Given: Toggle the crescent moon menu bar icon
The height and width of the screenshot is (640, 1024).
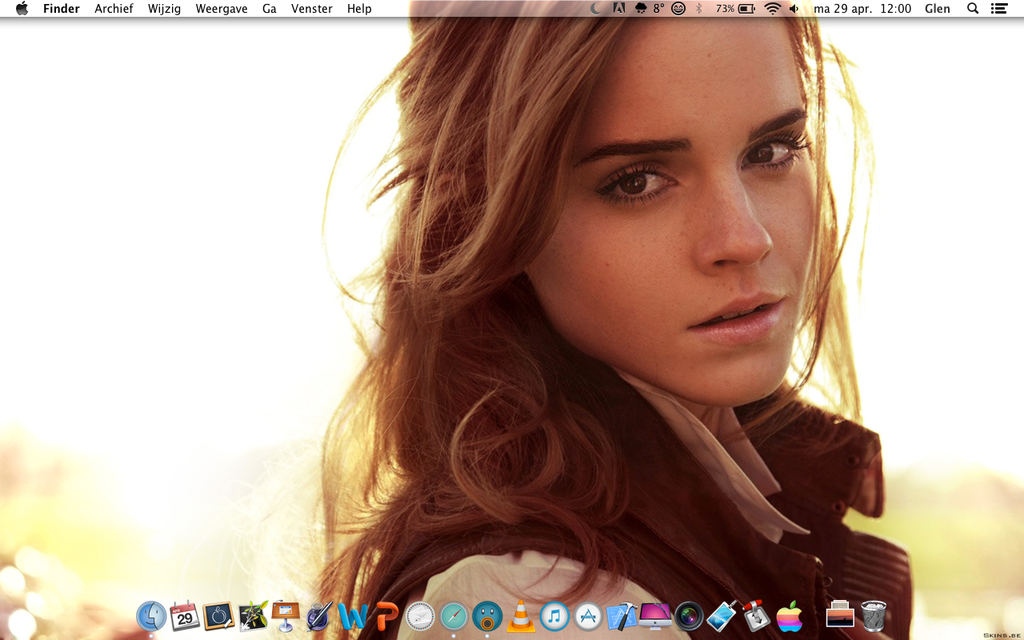Looking at the screenshot, I should [596, 9].
